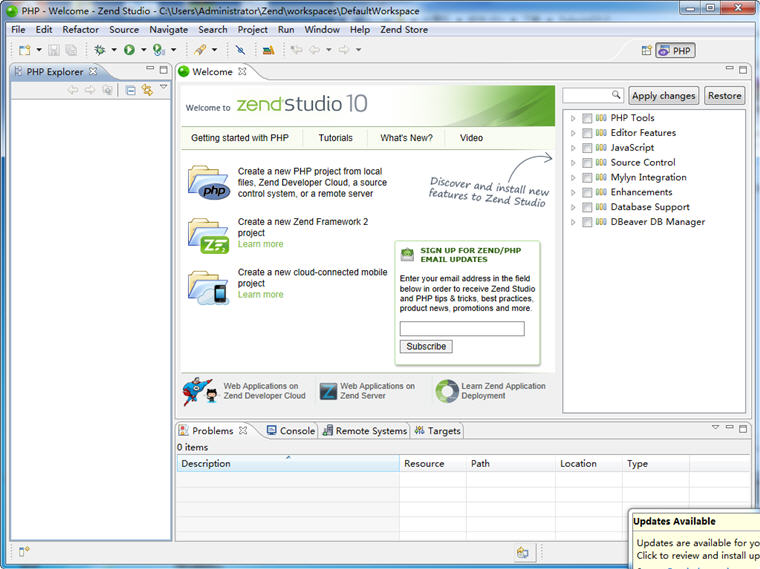This screenshot has width=760, height=569.
Task: Expand the JavaScript tree node
Action: tap(573, 148)
